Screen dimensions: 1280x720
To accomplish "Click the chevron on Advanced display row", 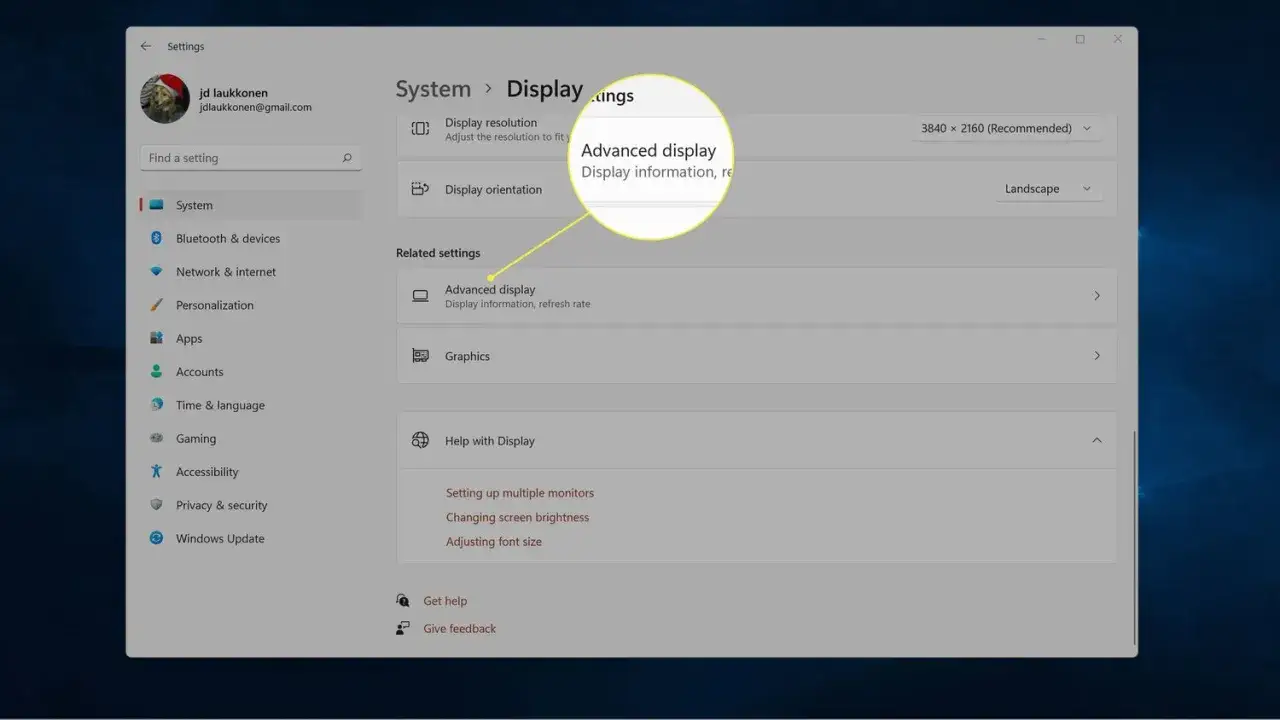I will (1097, 296).
